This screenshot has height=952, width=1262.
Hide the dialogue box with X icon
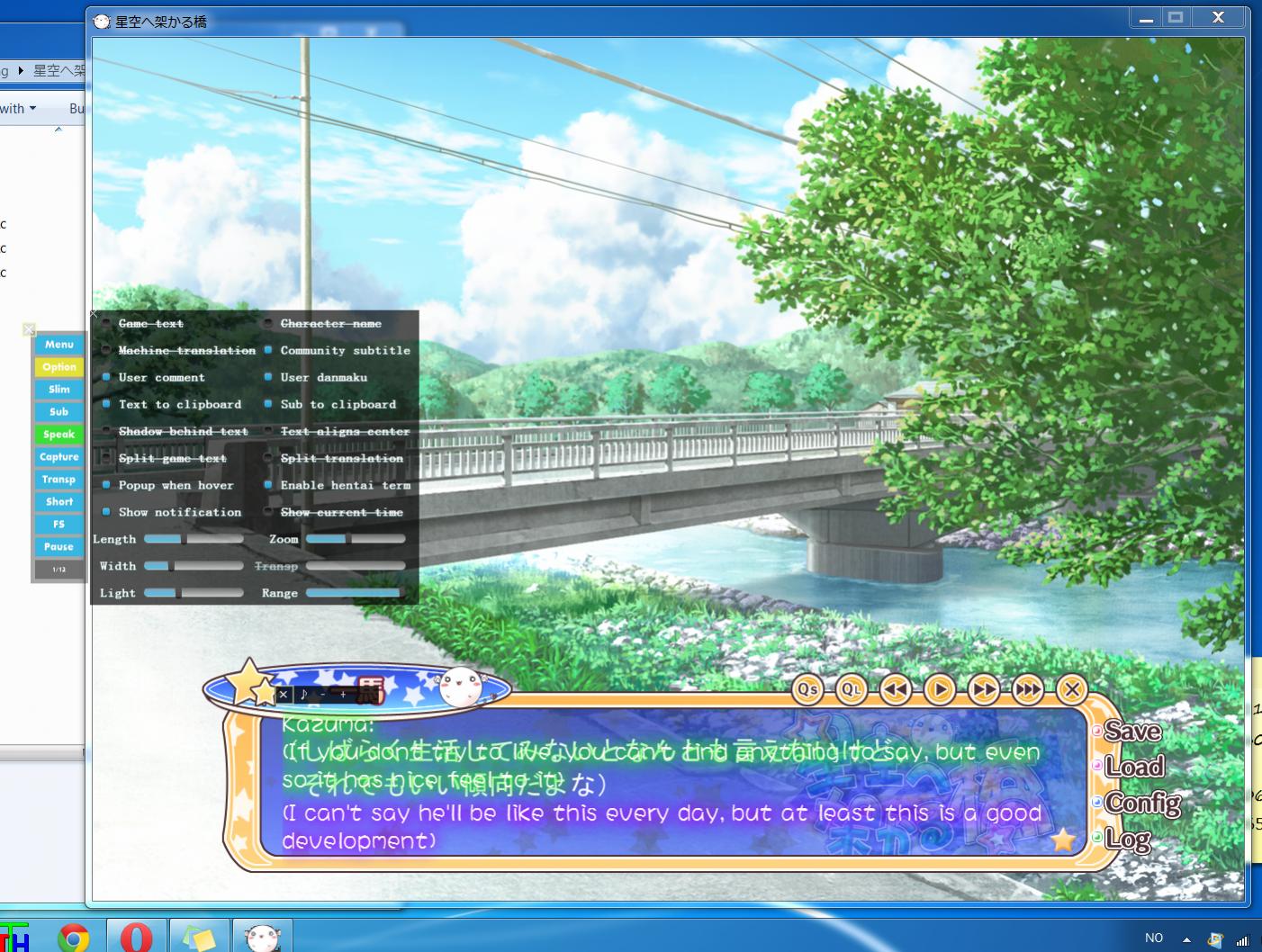1071,690
